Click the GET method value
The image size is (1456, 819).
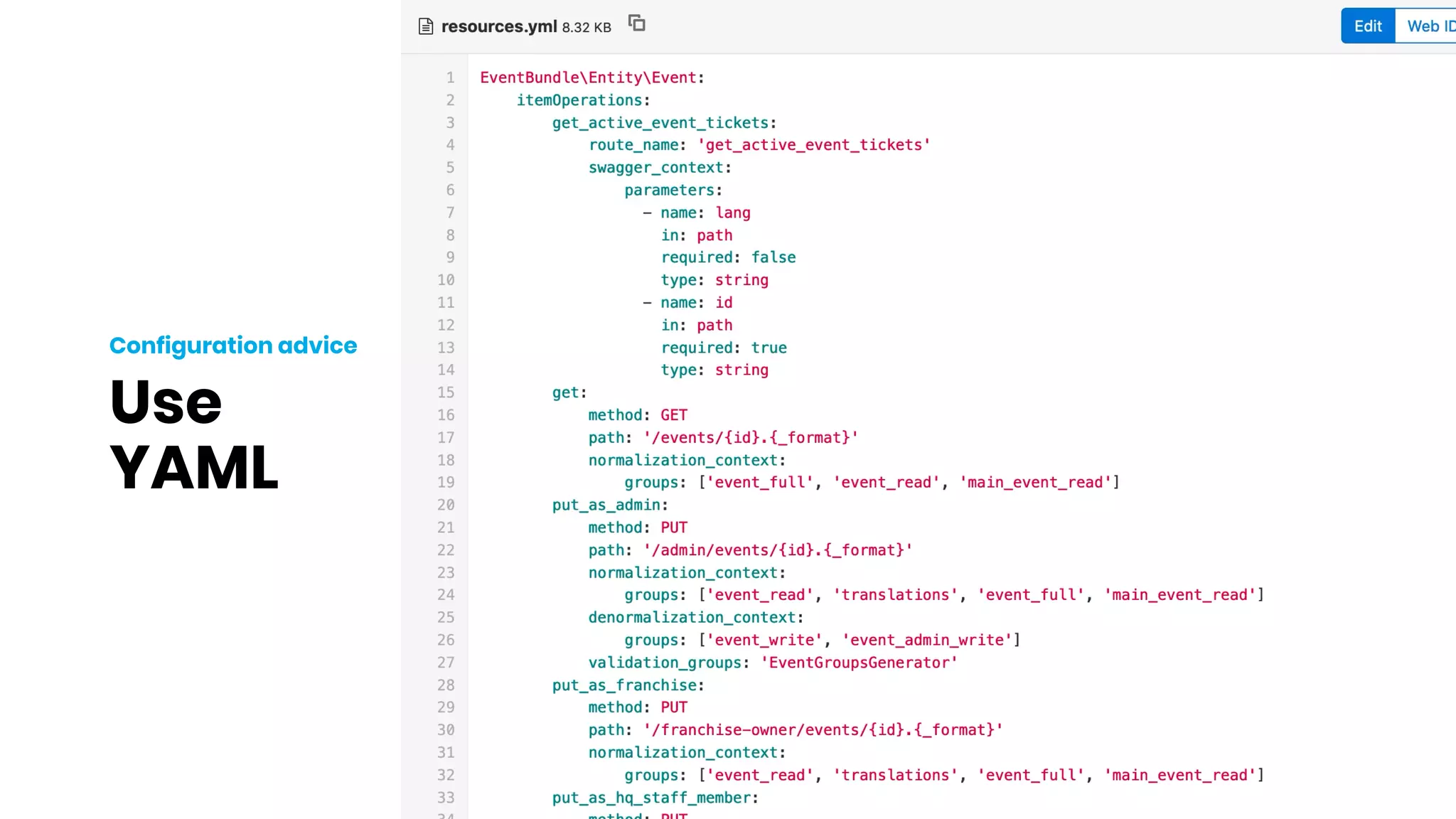pyautogui.click(x=674, y=415)
